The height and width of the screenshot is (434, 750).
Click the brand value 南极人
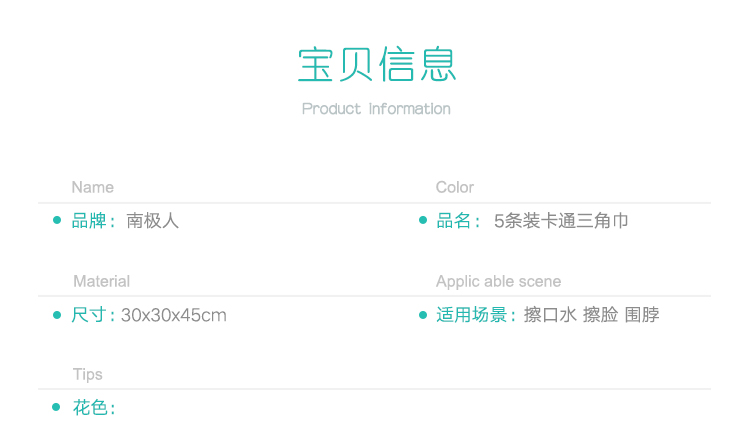tap(152, 221)
